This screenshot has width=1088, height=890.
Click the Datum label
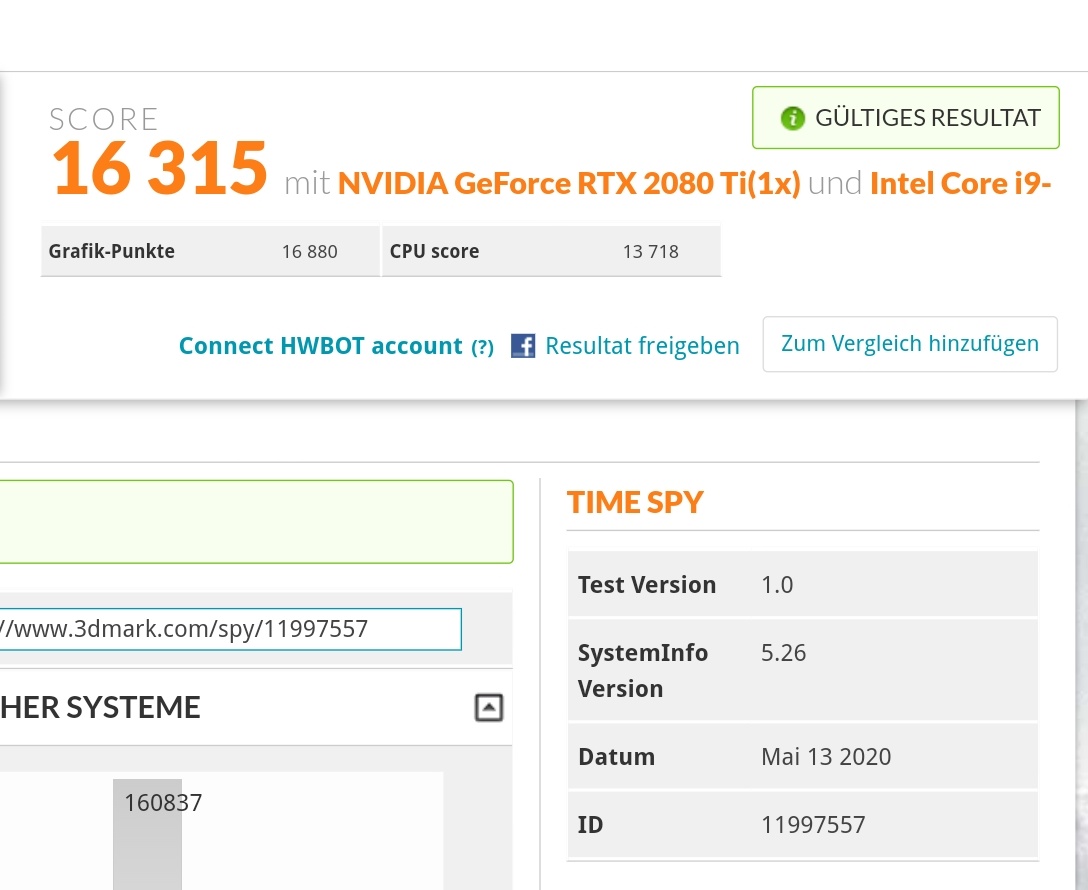coord(616,757)
